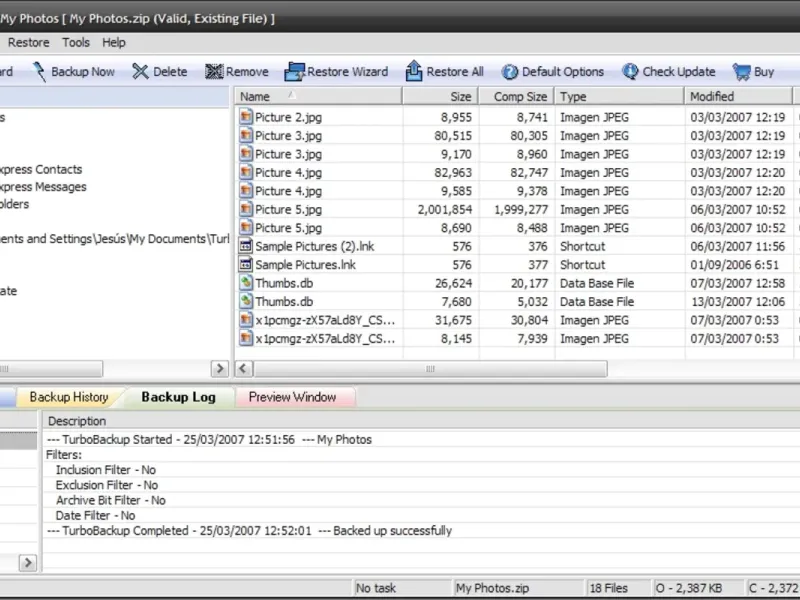Switch to the Preview Window tab
800x600 pixels.
pyautogui.click(x=292, y=397)
